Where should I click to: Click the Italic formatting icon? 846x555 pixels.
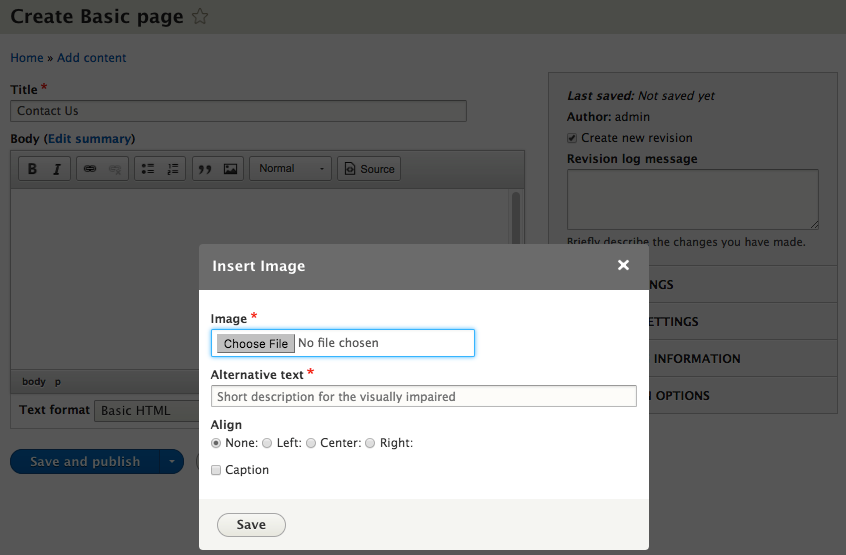57,169
